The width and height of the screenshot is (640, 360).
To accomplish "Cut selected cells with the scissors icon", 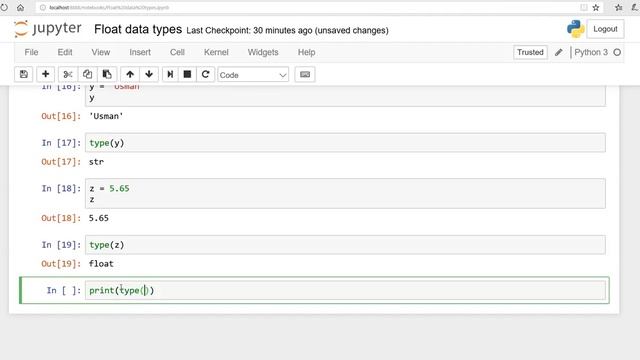I will (x=68, y=75).
